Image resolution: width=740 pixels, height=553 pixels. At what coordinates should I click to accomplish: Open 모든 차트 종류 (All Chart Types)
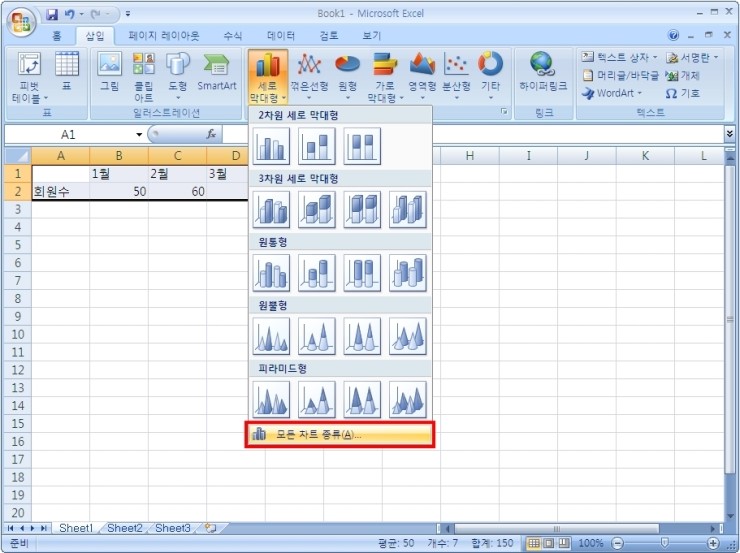[x=340, y=434]
